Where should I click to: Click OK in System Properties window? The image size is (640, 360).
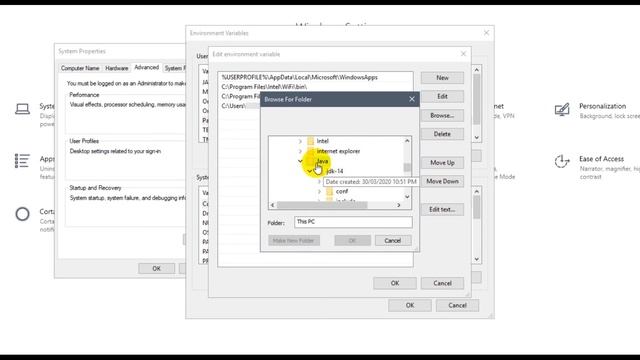tap(156, 269)
